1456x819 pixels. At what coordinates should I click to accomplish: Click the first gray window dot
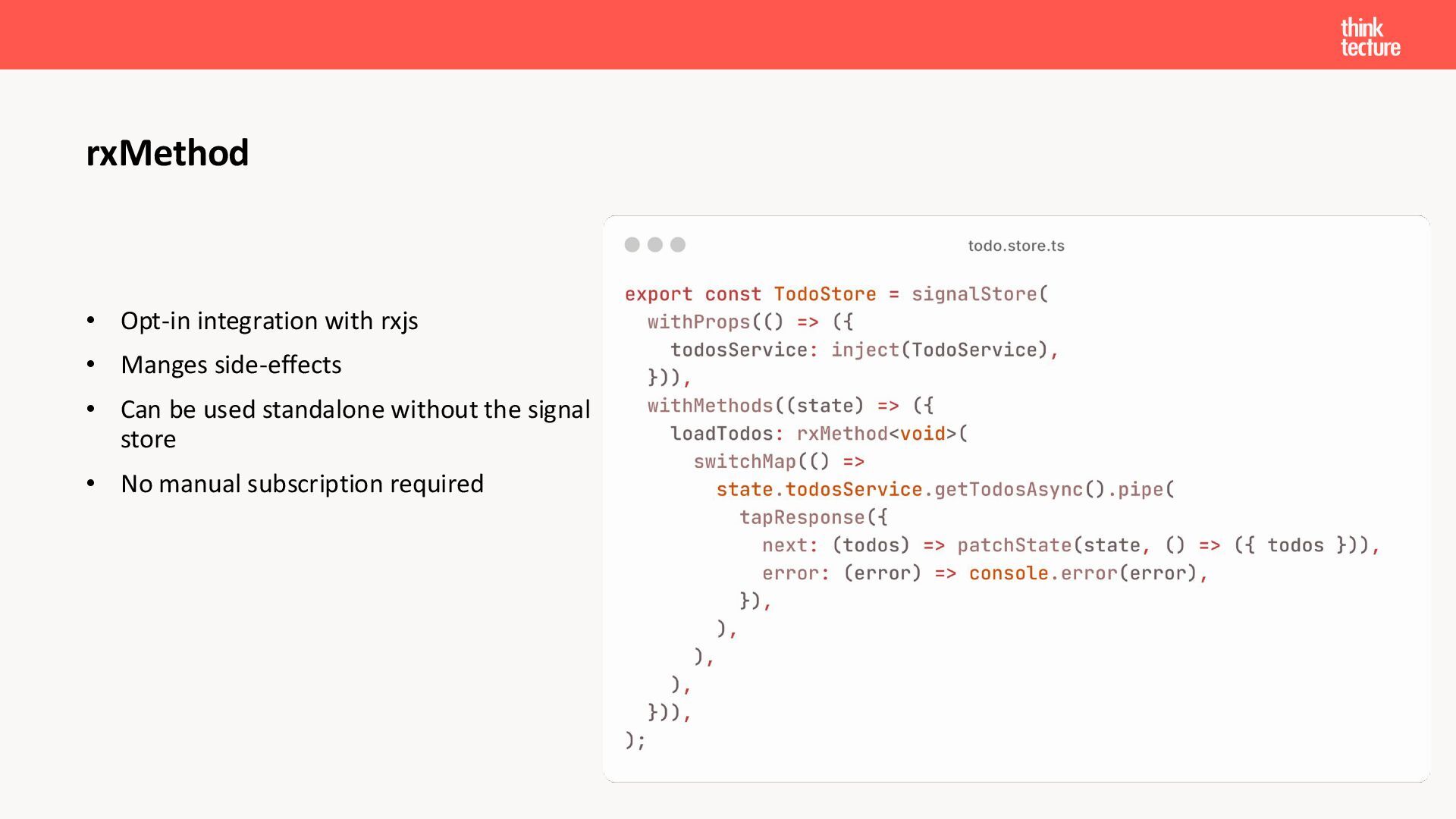[x=632, y=244]
